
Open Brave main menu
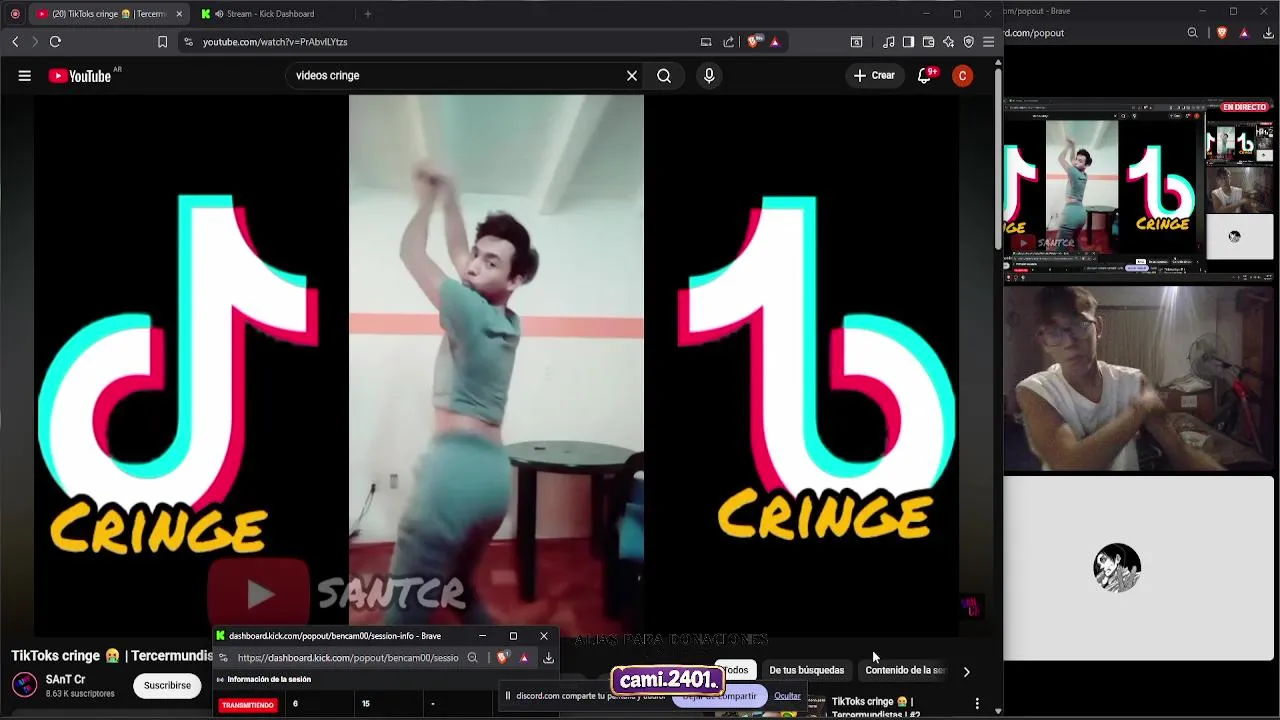point(988,42)
